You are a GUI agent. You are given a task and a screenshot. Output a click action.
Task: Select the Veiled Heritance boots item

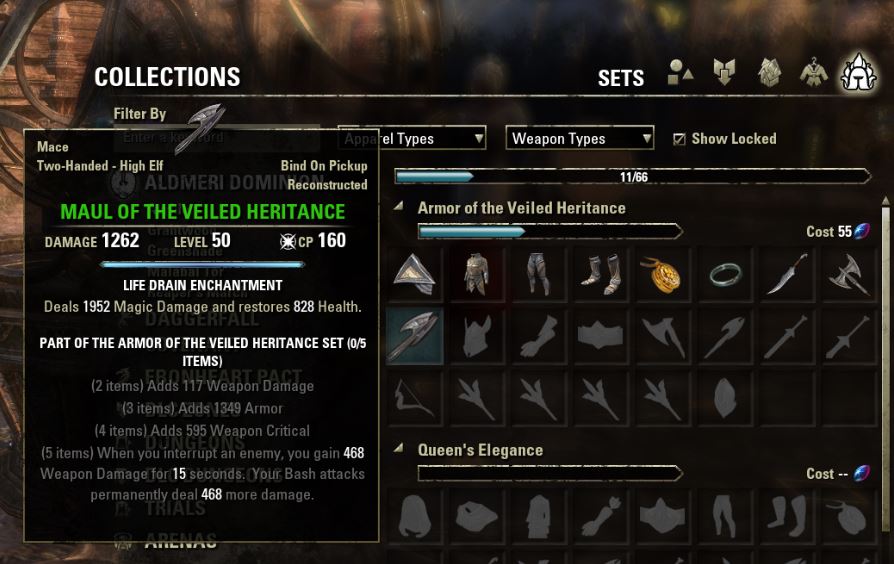point(600,275)
